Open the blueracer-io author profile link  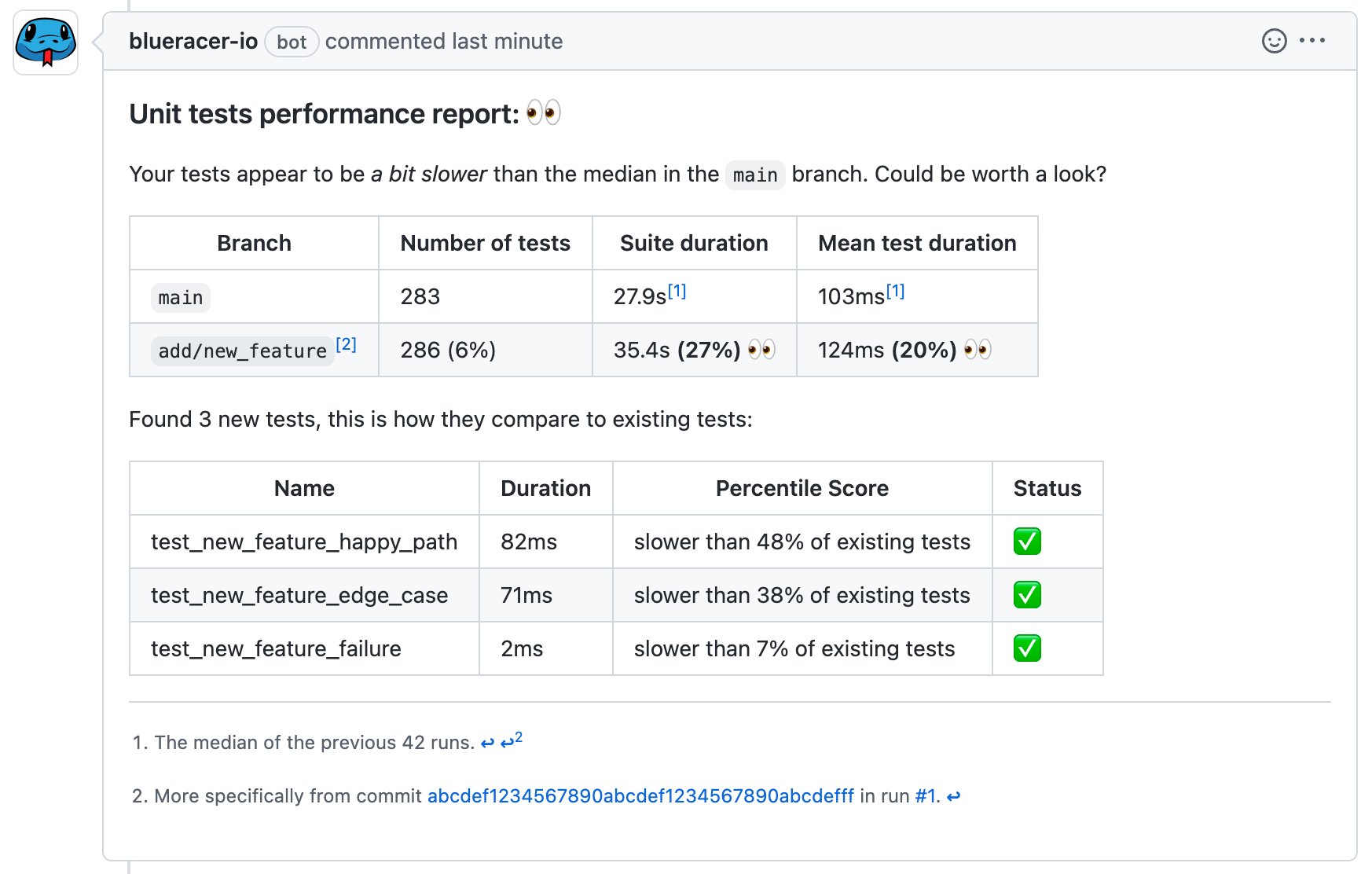[x=193, y=42]
